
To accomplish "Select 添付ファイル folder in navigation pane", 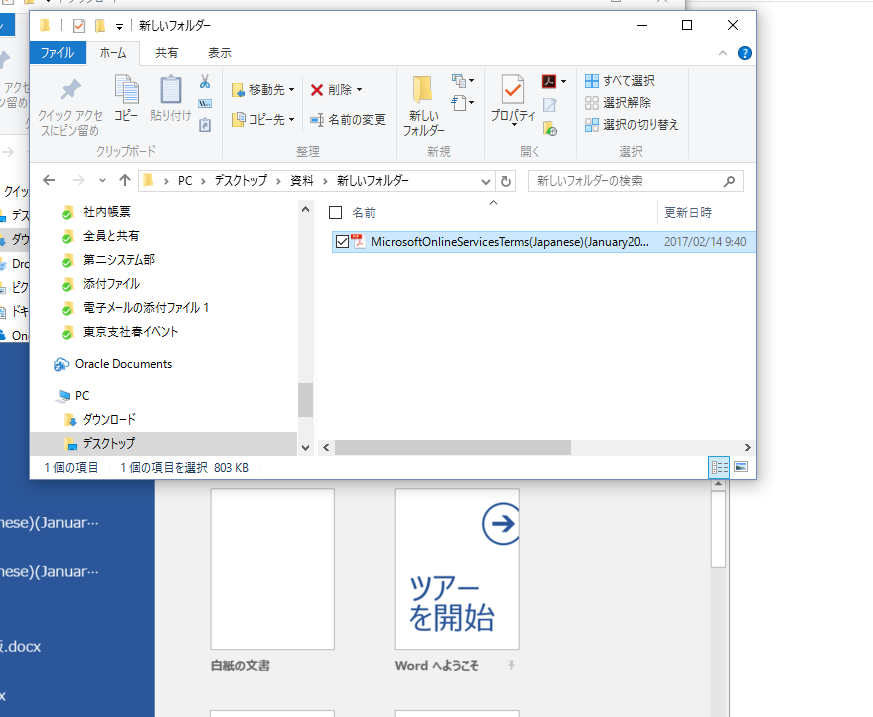I will [x=111, y=284].
